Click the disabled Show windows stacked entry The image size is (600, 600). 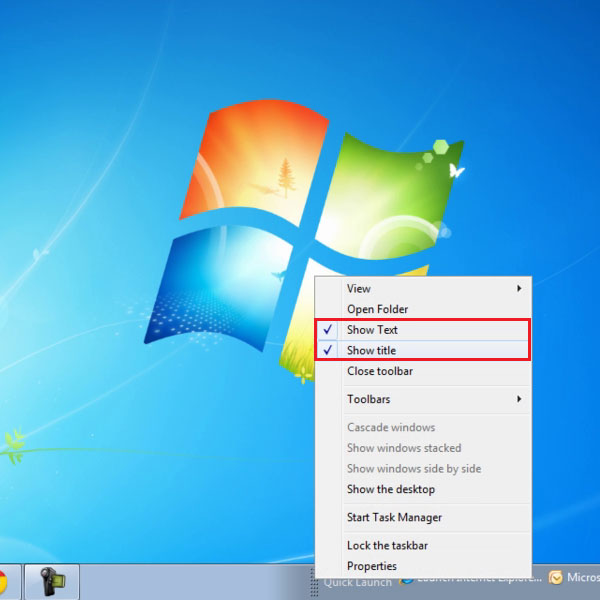point(422,448)
